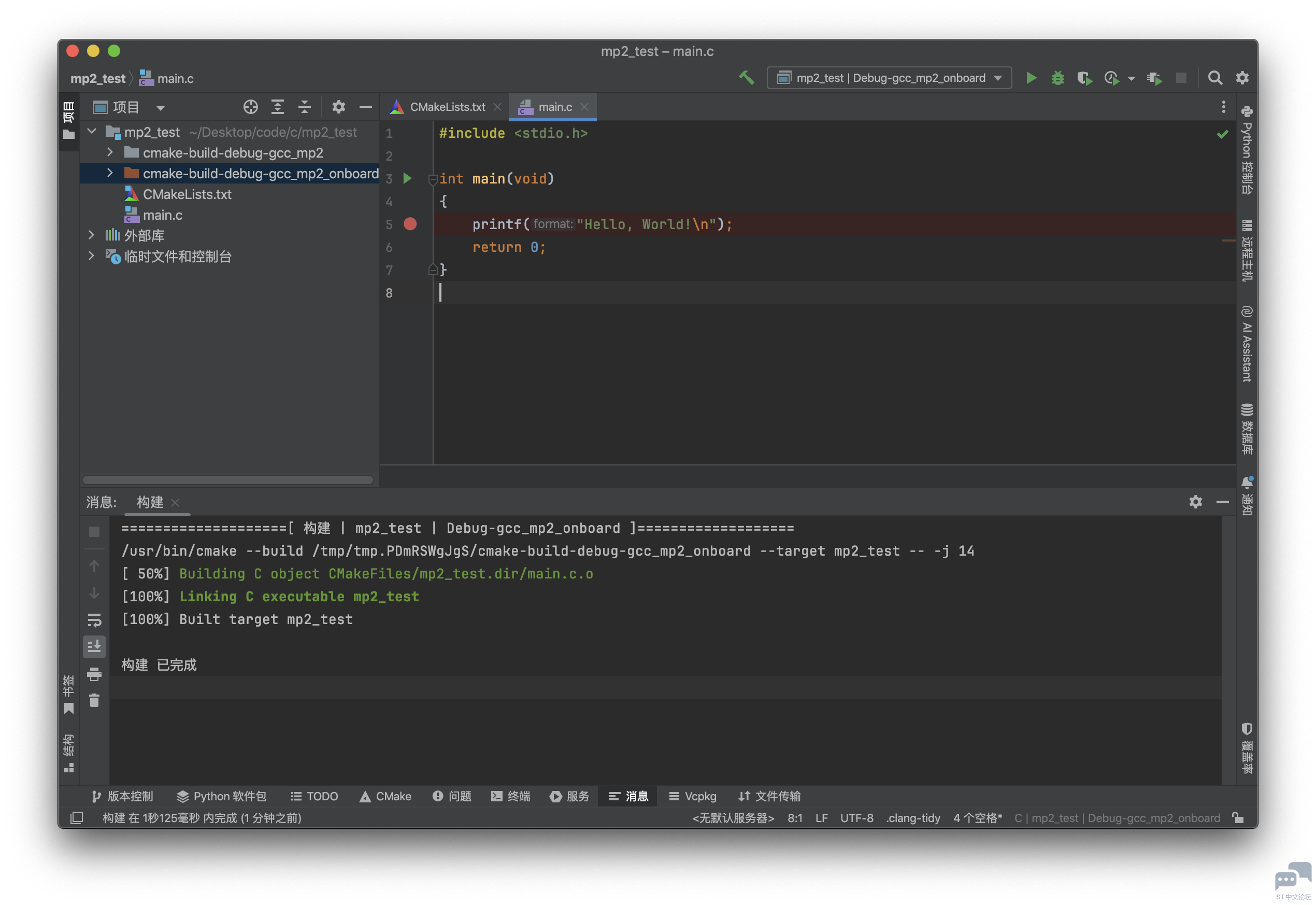This screenshot has width=1316, height=905.
Task: Print the build output
Action: click(94, 674)
